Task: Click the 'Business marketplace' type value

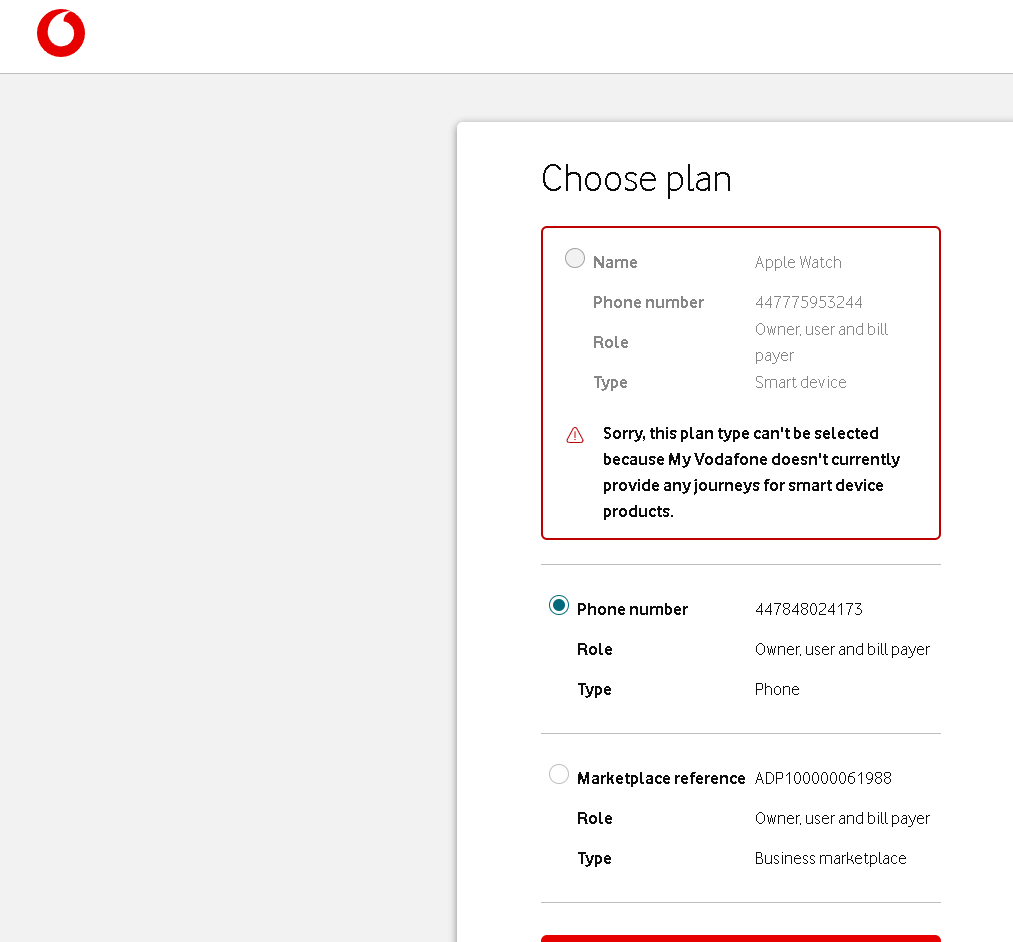Action: click(x=830, y=858)
